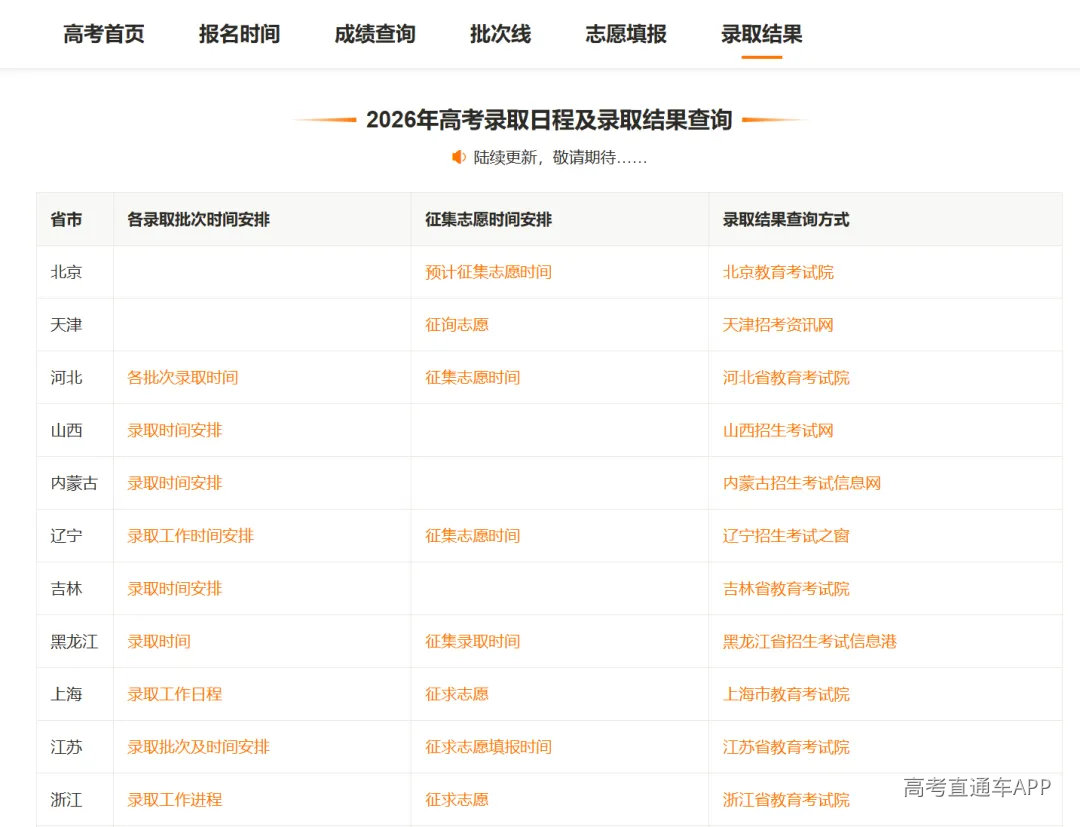Viewport: 1080px width, 827px height.
Task: Click the 陆续更新，敬请期待 notice text
Action: point(560,158)
